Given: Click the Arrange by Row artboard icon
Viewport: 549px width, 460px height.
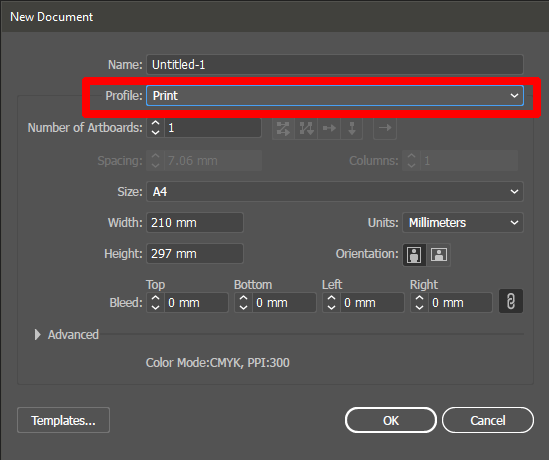Looking at the screenshot, I should pos(329,128).
